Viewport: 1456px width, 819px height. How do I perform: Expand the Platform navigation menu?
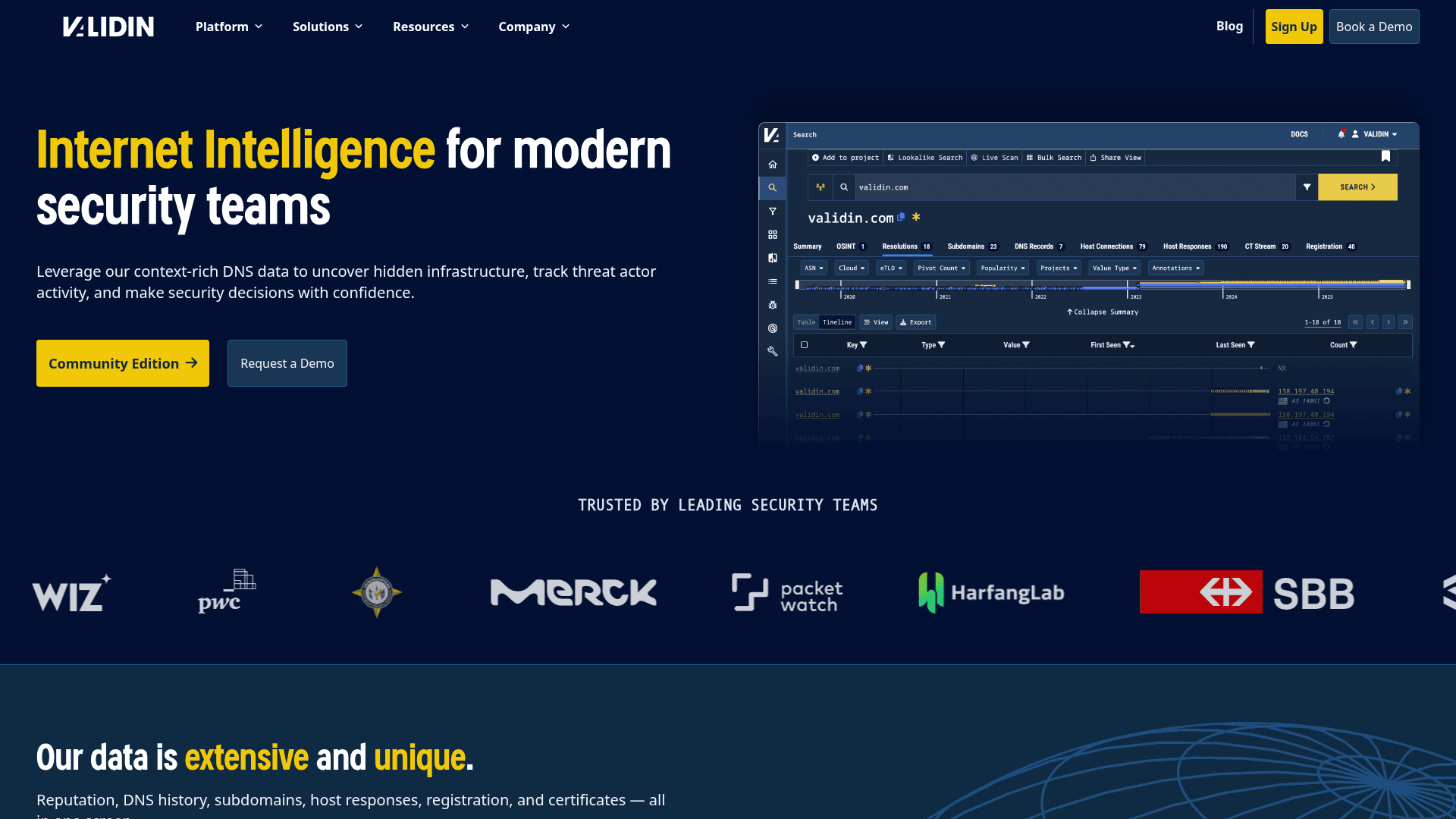coord(229,27)
